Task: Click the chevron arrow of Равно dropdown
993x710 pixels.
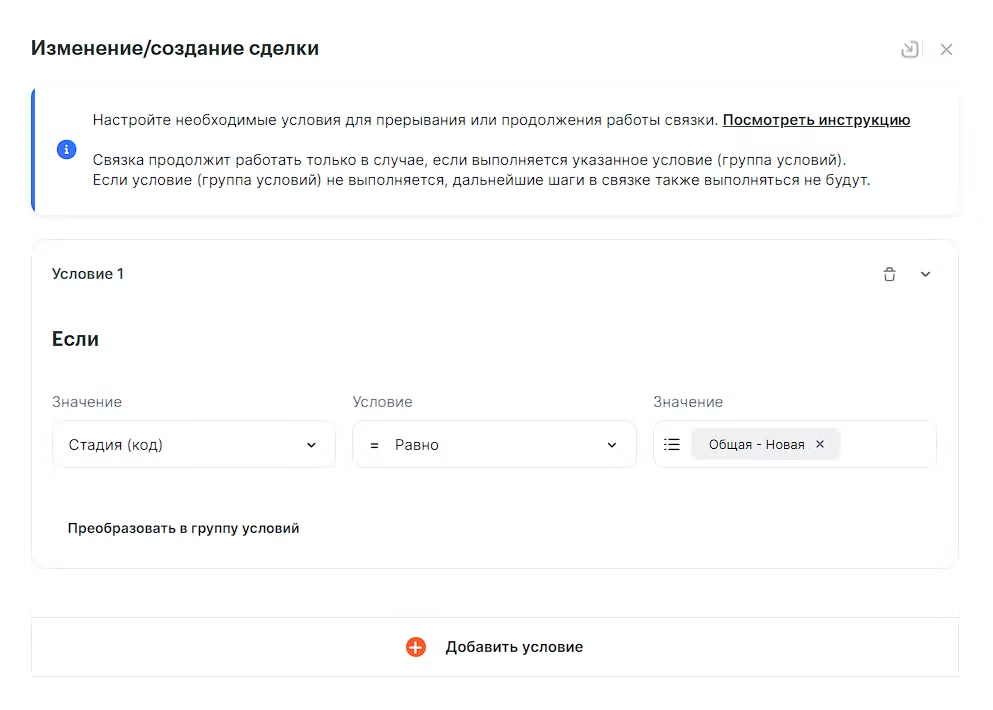Action: tap(612, 445)
